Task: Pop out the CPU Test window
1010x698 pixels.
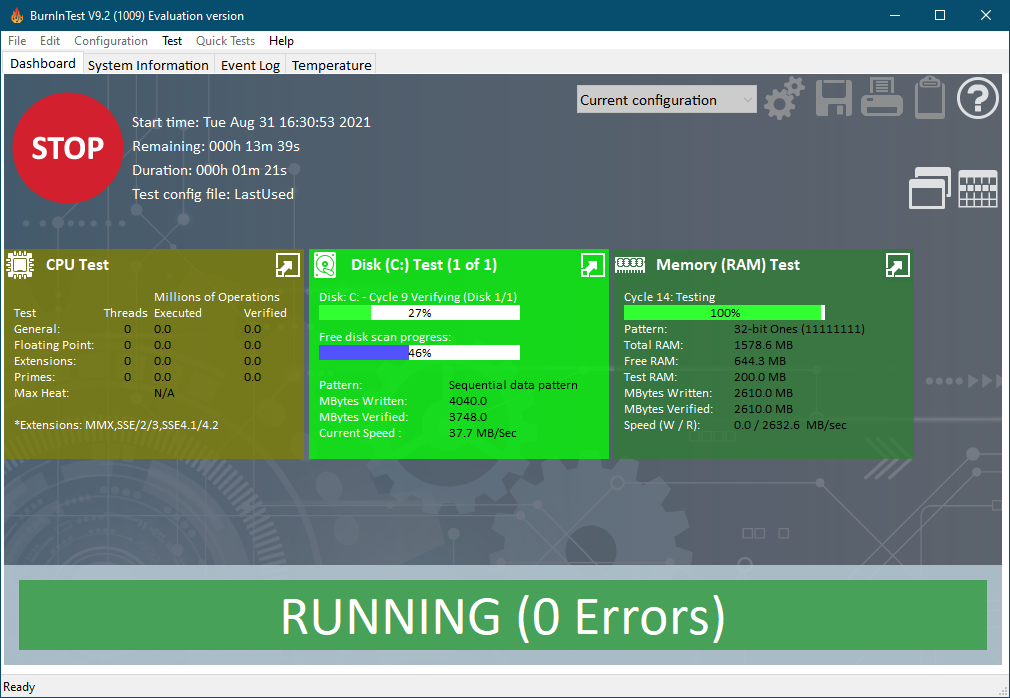Action: (x=287, y=265)
